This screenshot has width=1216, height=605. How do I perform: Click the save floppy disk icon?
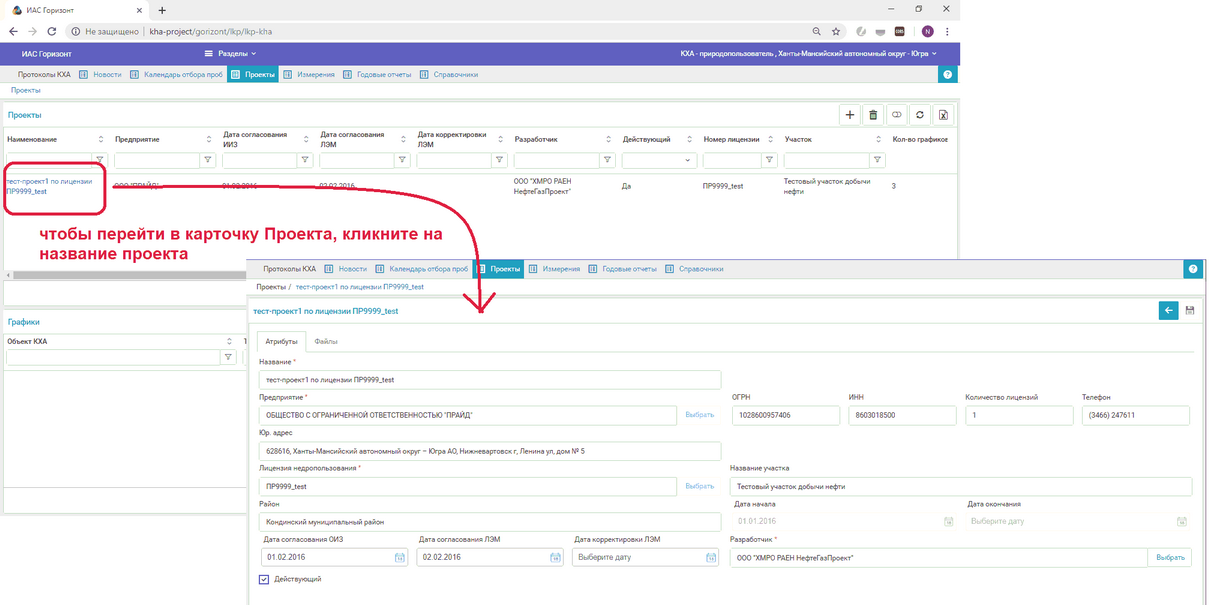1190,311
